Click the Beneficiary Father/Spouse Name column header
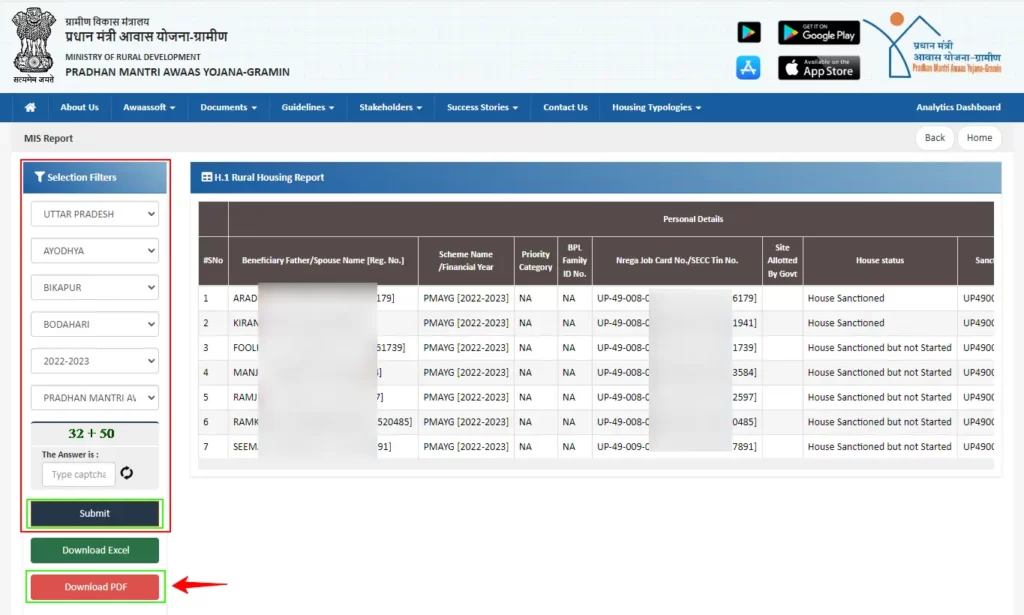 [x=323, y=260]
